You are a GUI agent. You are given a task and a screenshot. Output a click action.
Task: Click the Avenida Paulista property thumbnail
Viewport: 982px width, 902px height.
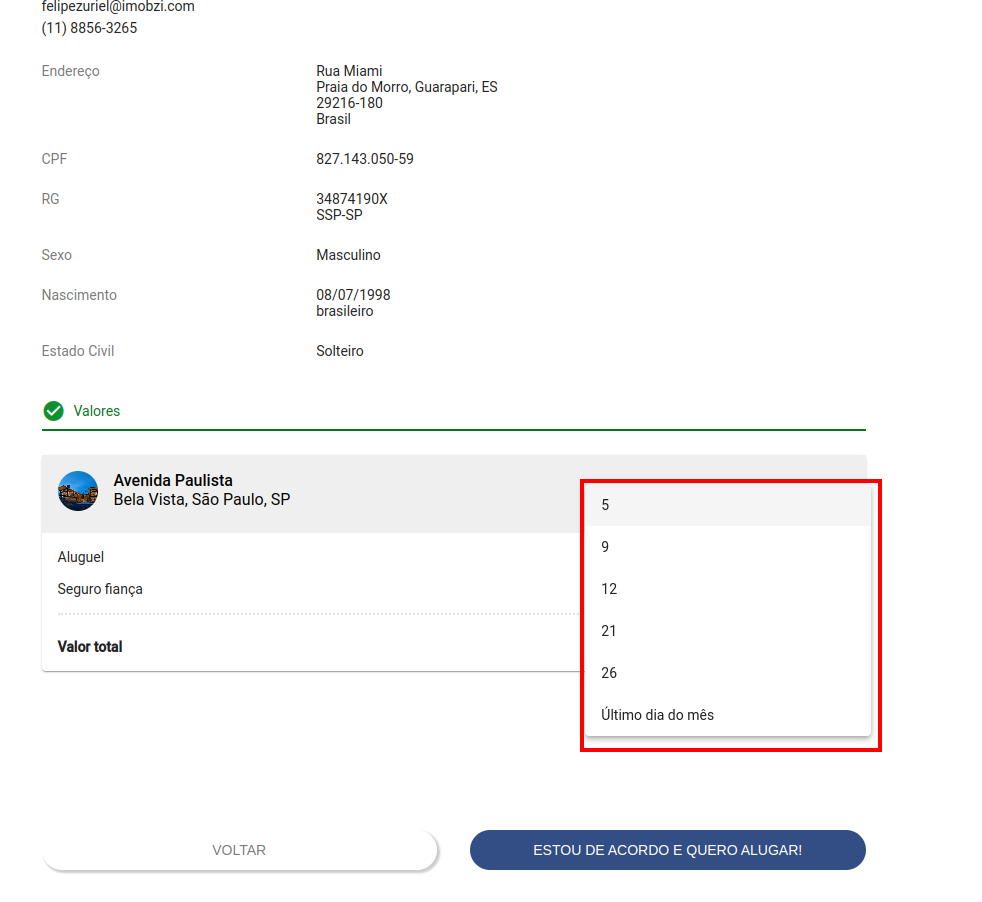(x=78, y=491)
